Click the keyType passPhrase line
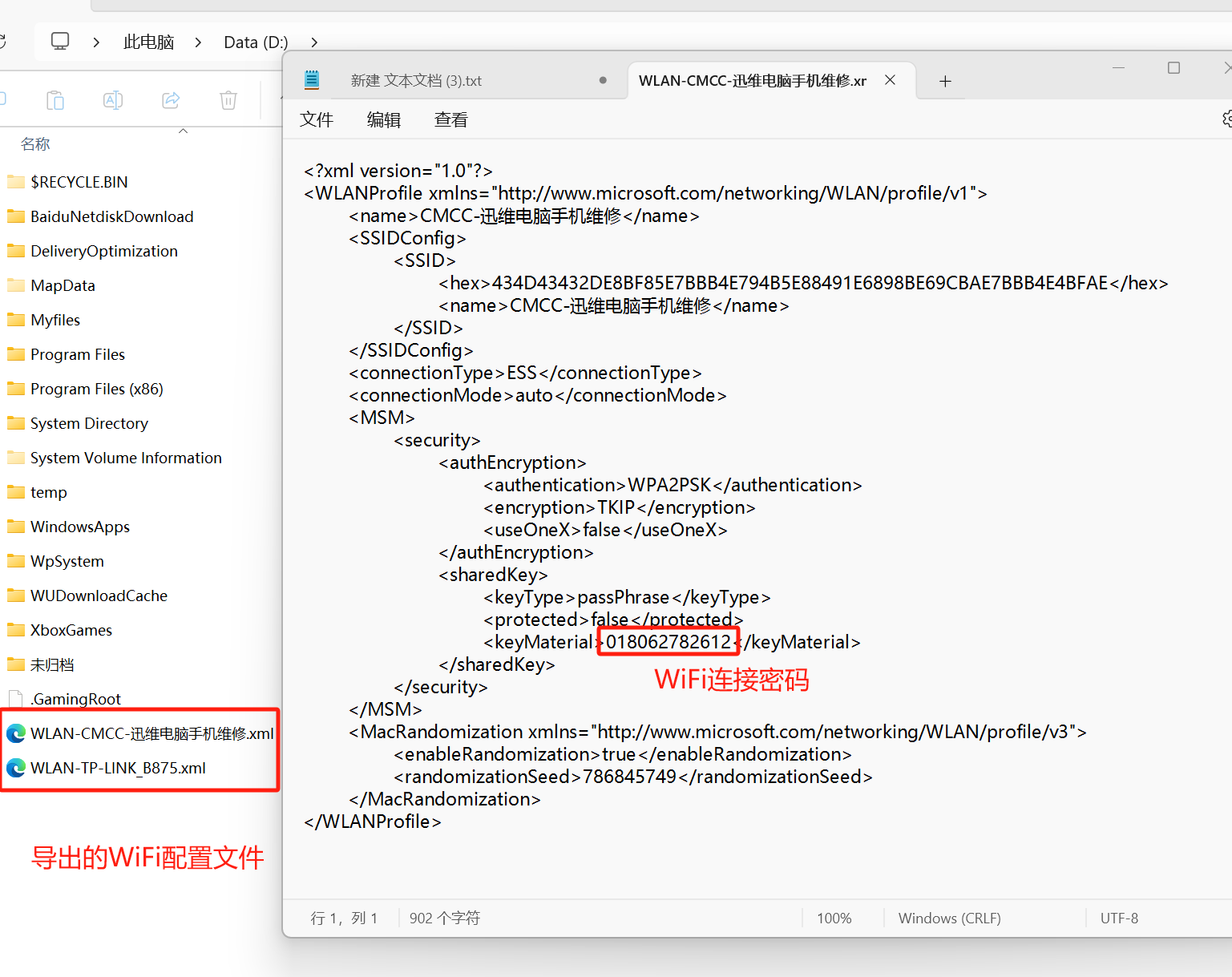 click(627, 597)
